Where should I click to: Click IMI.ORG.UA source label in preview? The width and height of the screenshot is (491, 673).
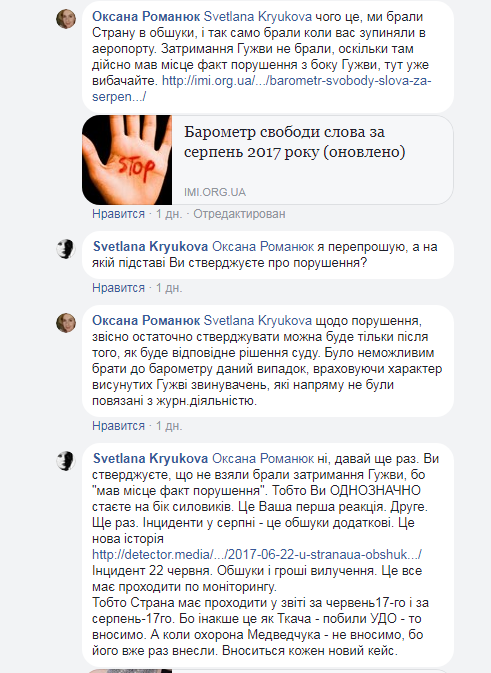(215, 192)
